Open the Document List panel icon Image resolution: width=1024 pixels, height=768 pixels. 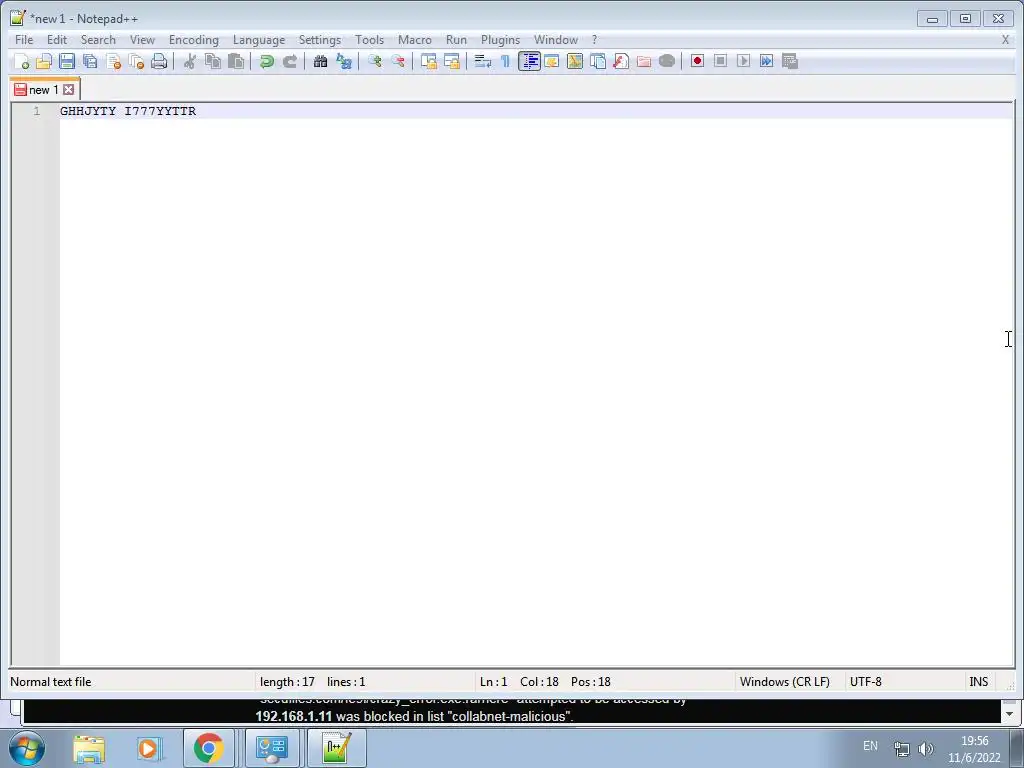click(598, 61)
